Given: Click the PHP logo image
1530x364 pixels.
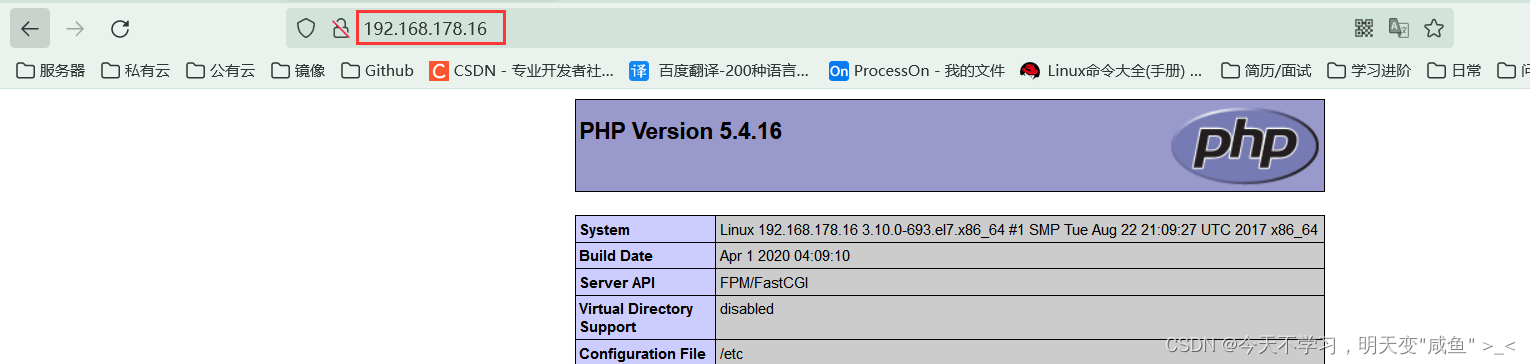Looking at the screenshot, I should click(x=1245, y=146).
